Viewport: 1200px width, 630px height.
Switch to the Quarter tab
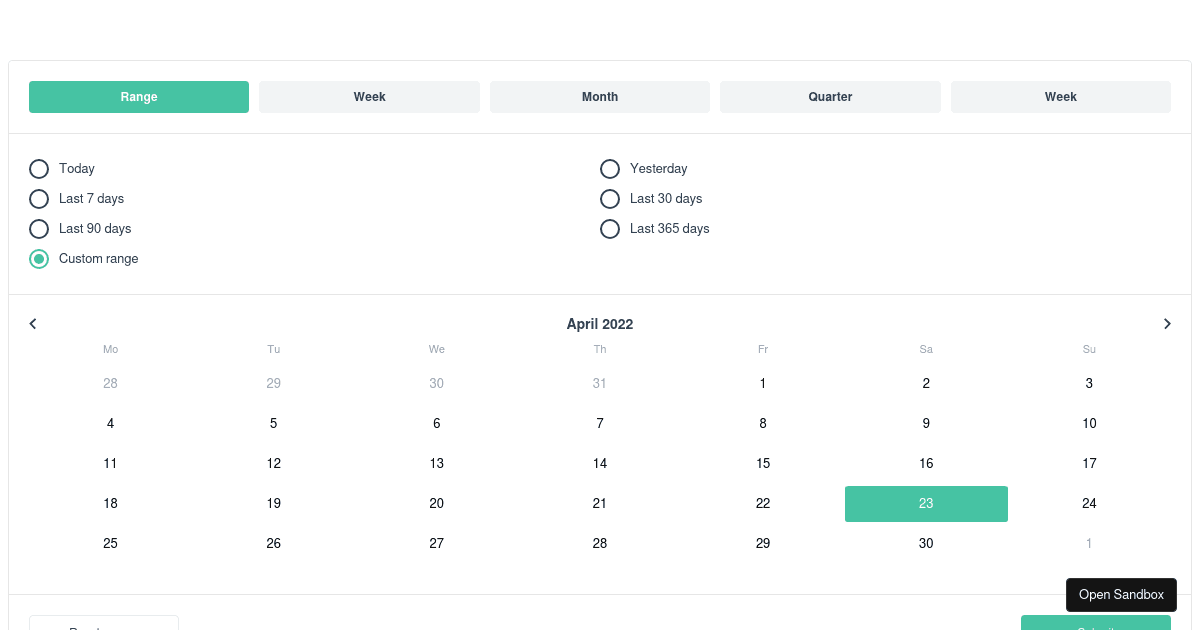click(830, 96)
